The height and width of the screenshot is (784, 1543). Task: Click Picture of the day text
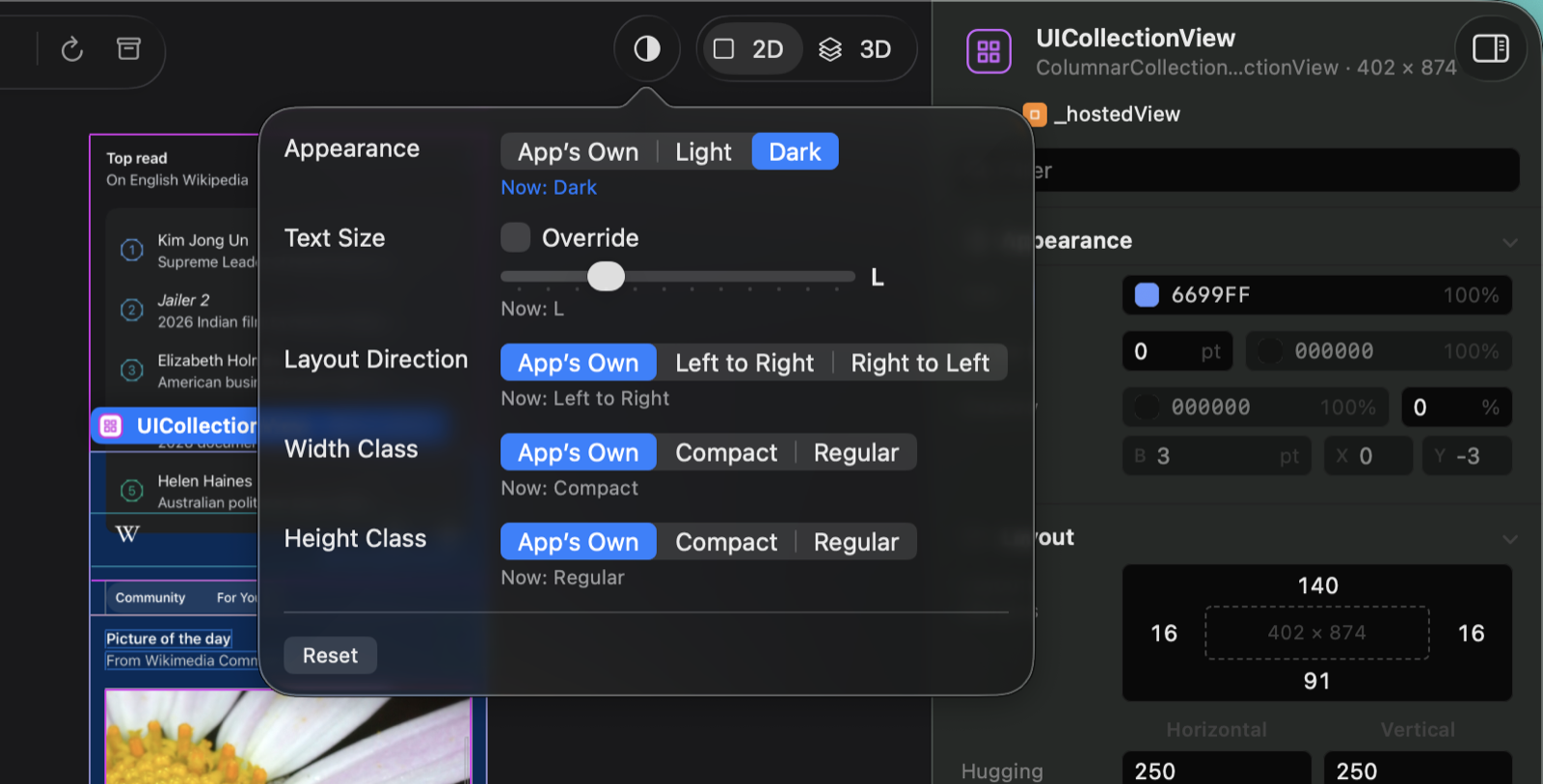coord(169,638)
